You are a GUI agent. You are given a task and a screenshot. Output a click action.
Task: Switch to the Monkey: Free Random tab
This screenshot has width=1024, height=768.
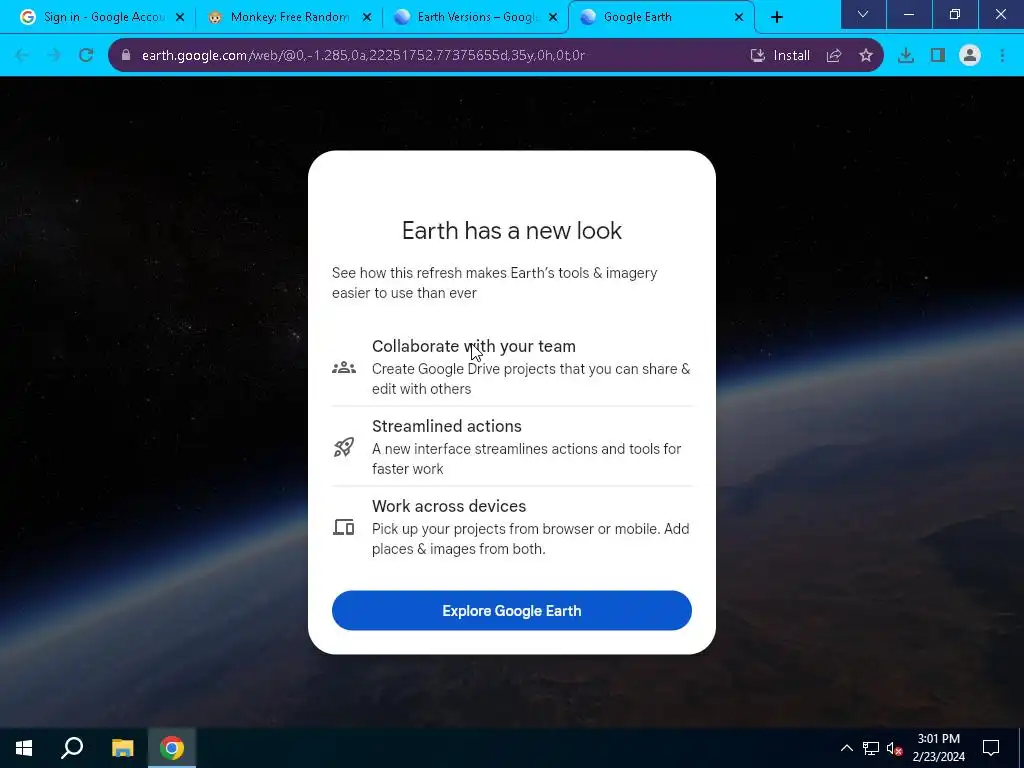(x=289, y=17)
